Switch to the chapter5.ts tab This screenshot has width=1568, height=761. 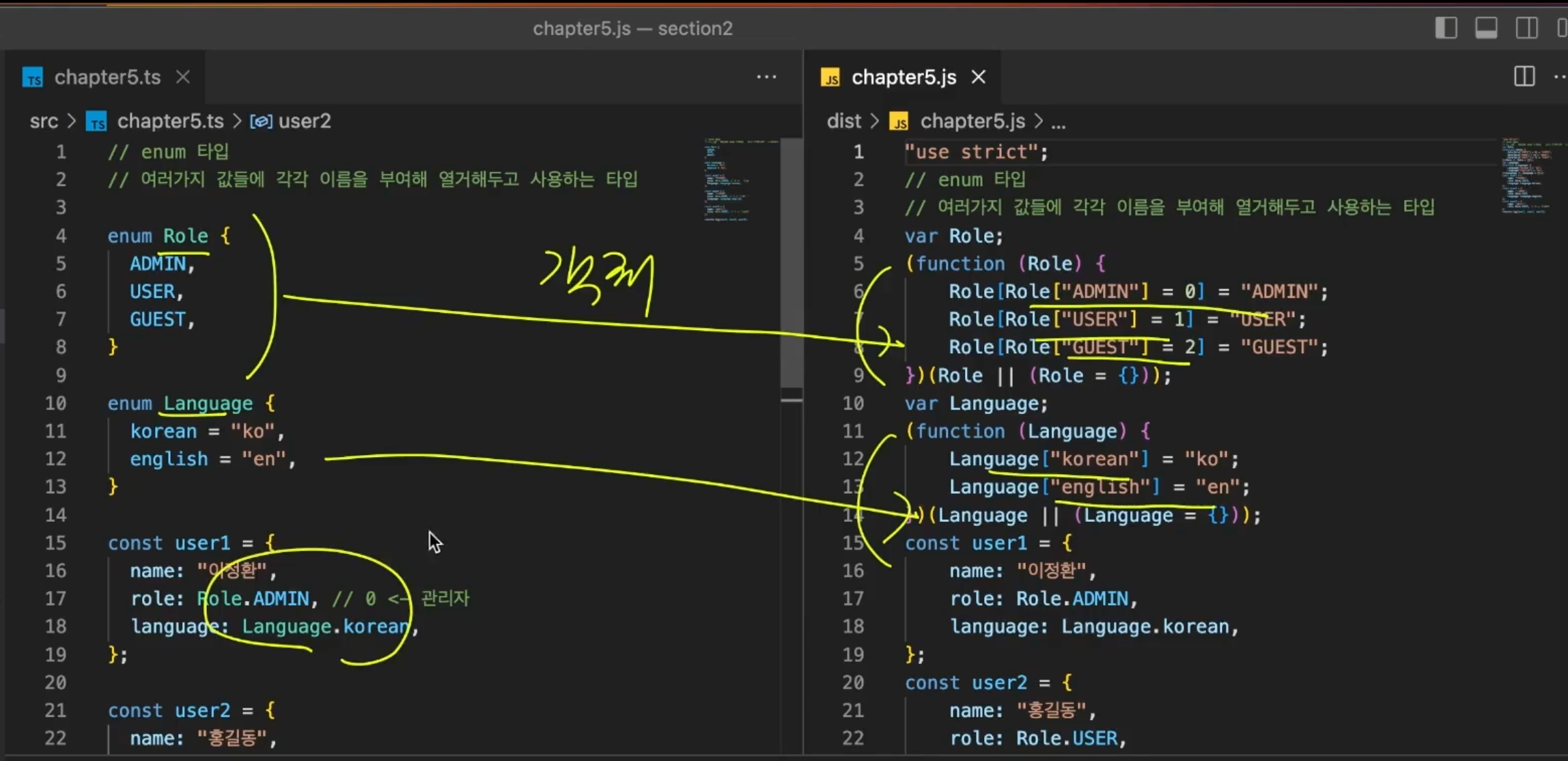point(107,77)
